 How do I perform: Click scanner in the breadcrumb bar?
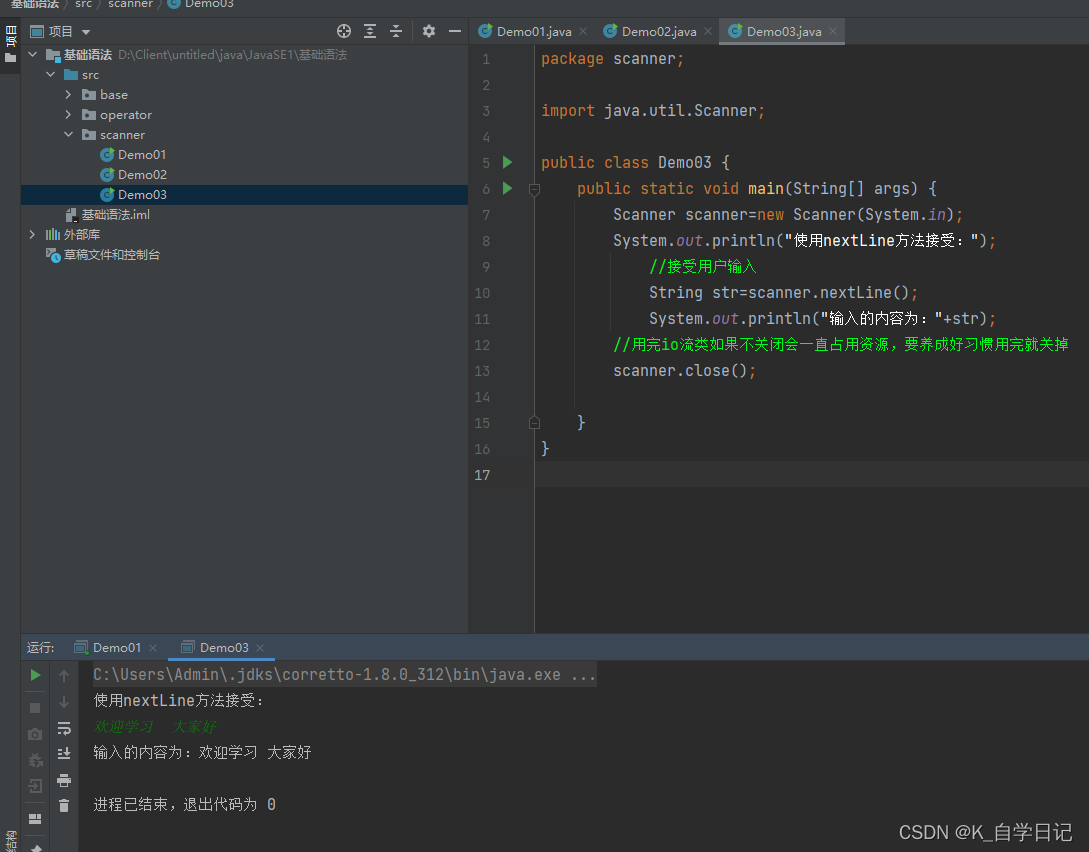[130, 4]
